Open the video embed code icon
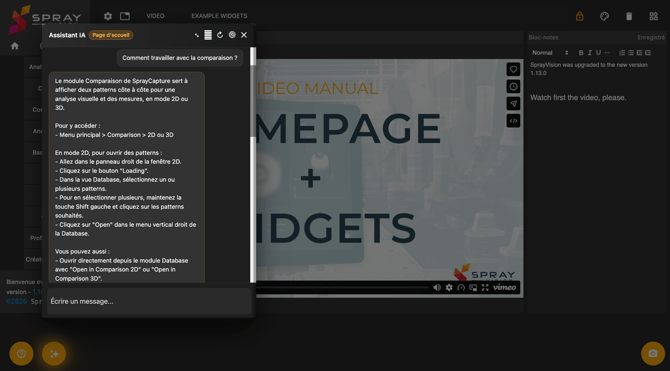The height and width of the screenshot is (371, 670). tap(514, 121)
